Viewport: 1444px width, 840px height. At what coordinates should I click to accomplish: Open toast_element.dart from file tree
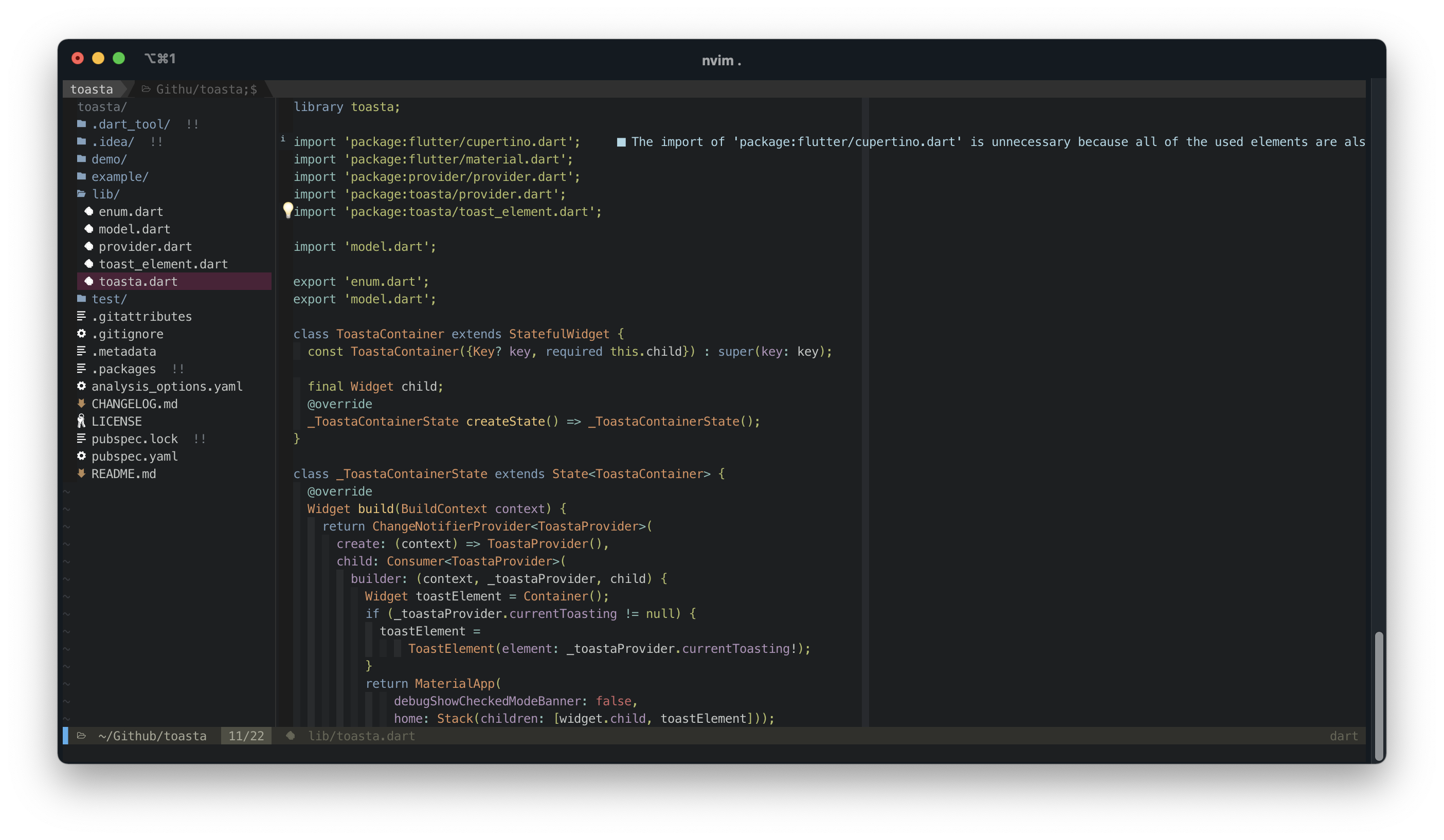coord(163,264)
